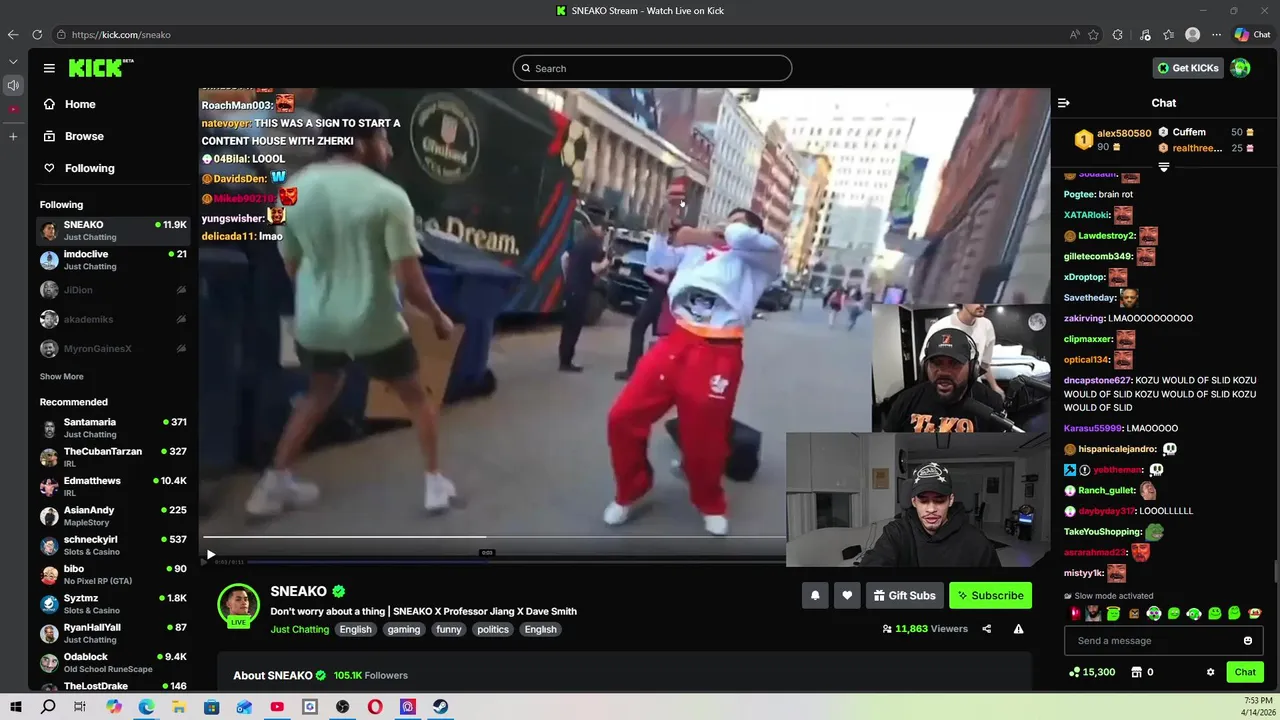Screen dimensions: 1280x720
Task: Expand Show More in Following list
Action: click(x=61, y=377)
